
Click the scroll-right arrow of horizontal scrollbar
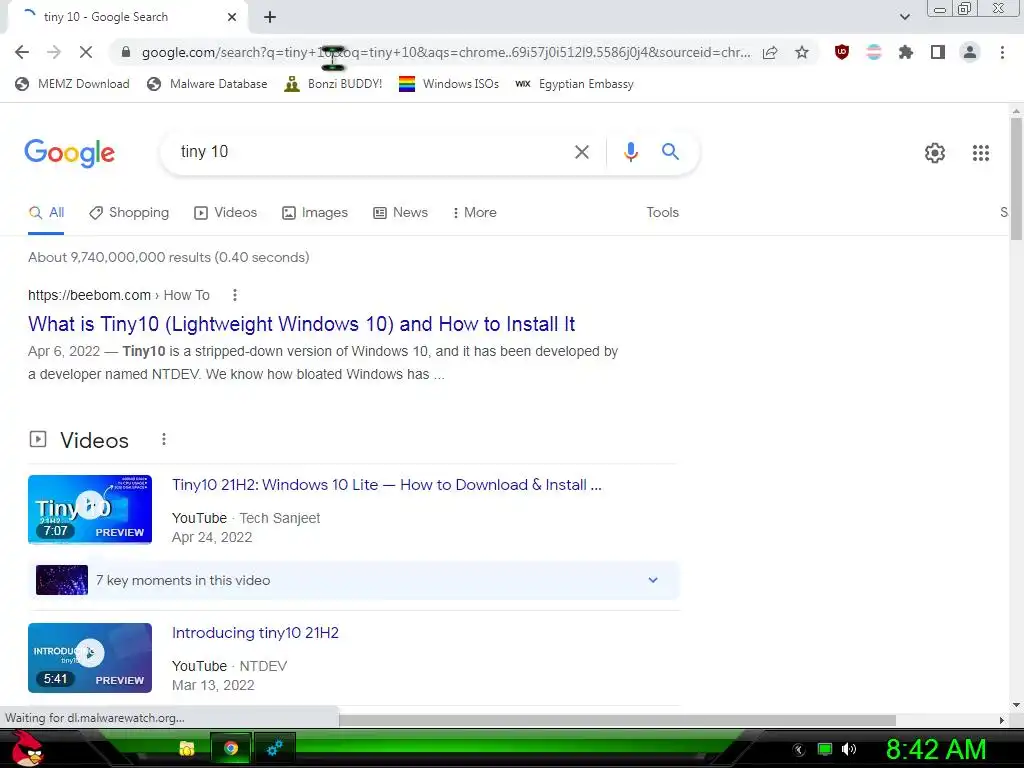[1002, 720]
